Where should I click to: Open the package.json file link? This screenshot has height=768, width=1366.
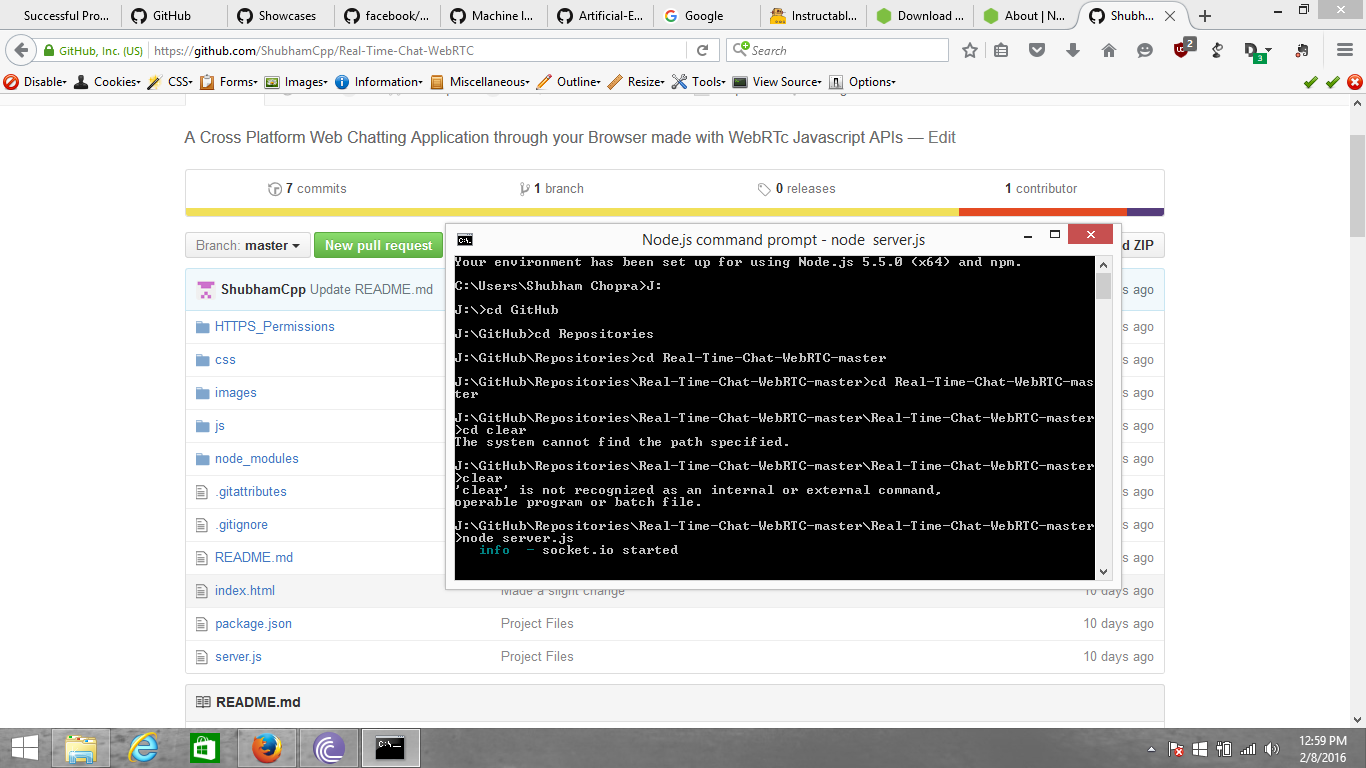pyautogui.click(x=253, y=624)
